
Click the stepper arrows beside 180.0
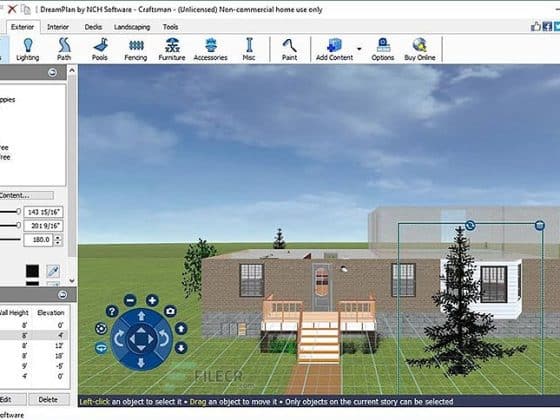point(58,240)
